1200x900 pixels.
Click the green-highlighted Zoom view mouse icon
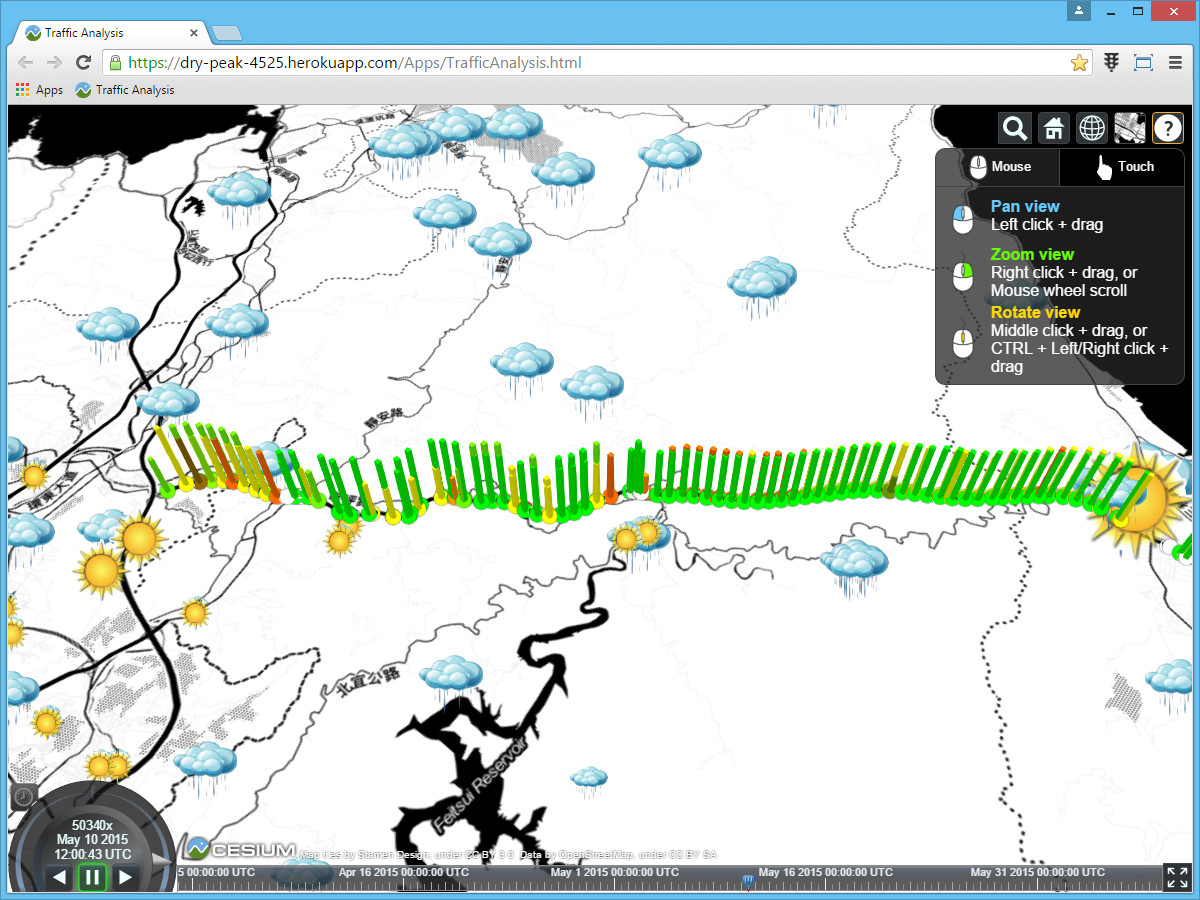(x=962, y=276)
